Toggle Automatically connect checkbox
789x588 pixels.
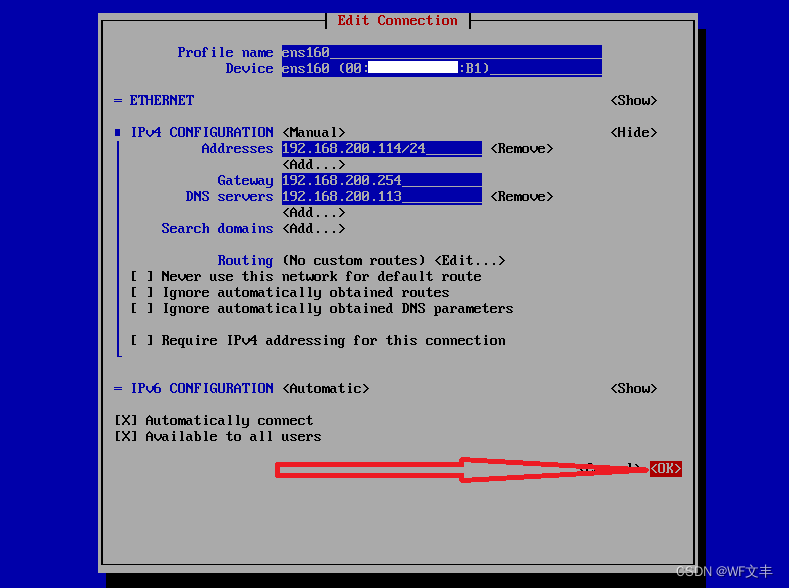pyautogui.click(x=213, y=421)
